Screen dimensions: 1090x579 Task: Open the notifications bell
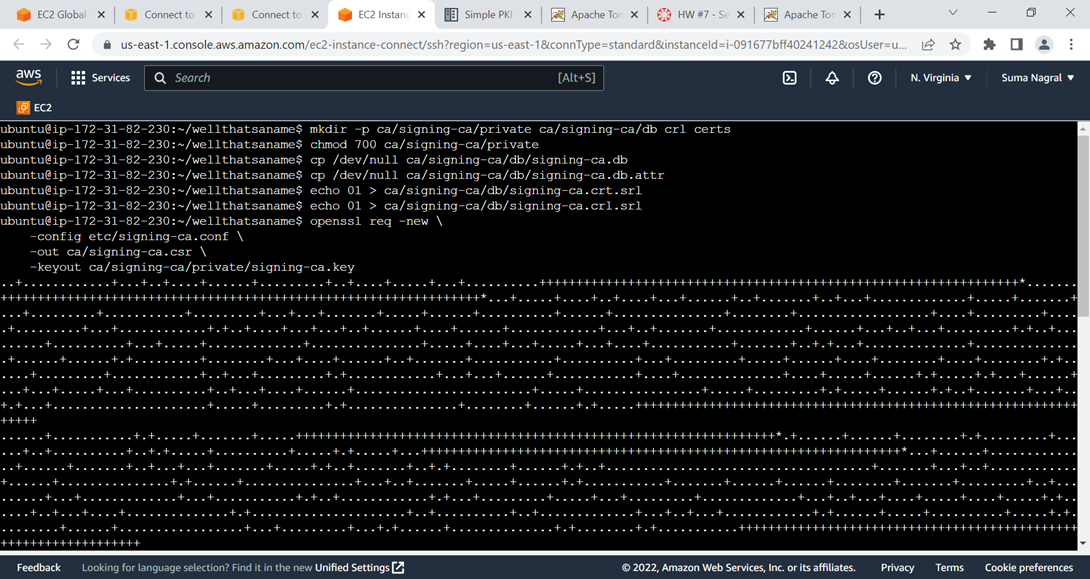[x=831, y=77]
